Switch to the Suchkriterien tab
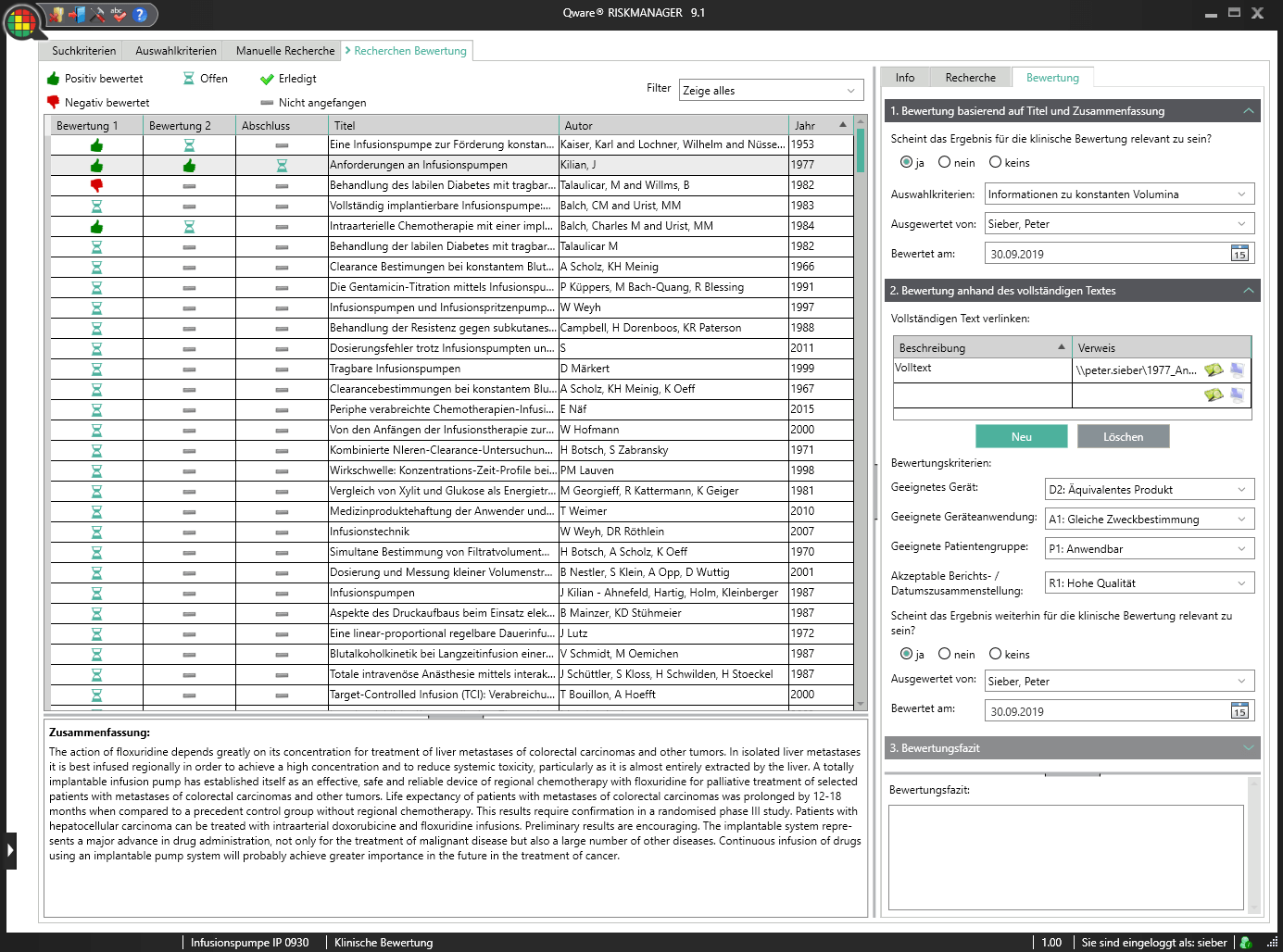 [84, 51]
